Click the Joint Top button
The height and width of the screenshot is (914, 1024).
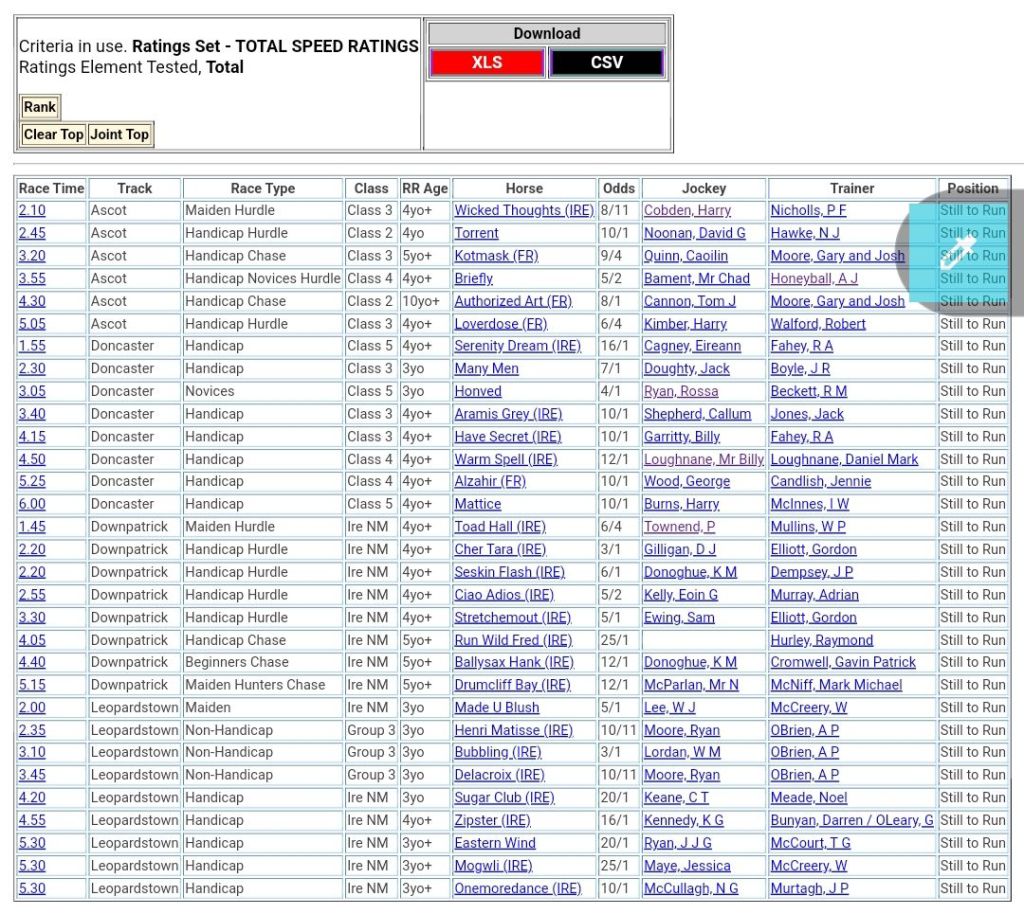[x=119, y=134]
